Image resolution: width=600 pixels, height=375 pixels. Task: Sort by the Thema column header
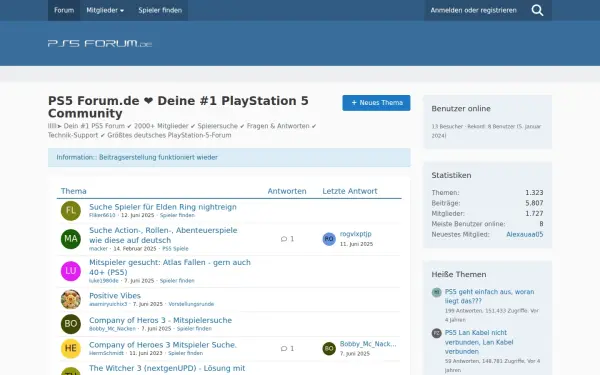(73, 191)
